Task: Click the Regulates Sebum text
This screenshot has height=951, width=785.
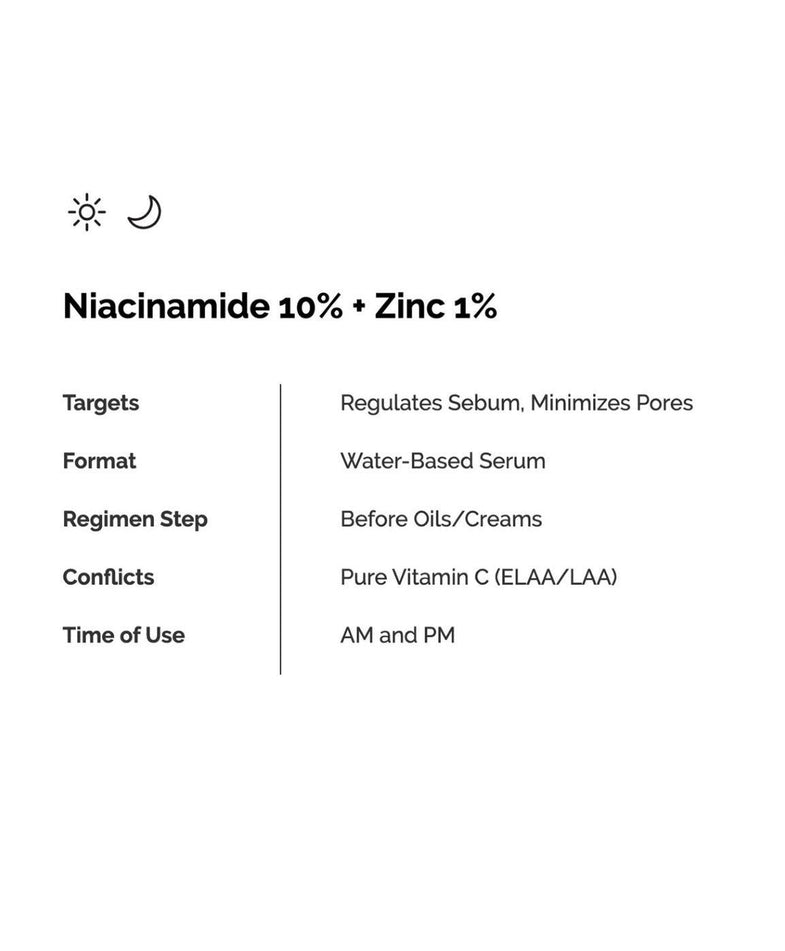Action: pos(431,403)
